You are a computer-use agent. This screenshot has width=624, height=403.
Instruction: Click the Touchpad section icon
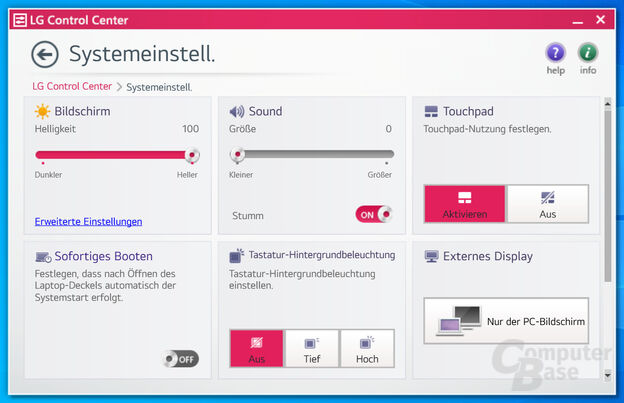431,112
